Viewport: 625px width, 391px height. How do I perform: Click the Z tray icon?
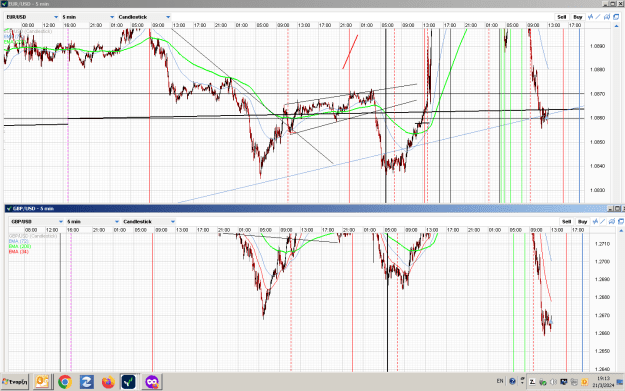[x=532, y=382]
